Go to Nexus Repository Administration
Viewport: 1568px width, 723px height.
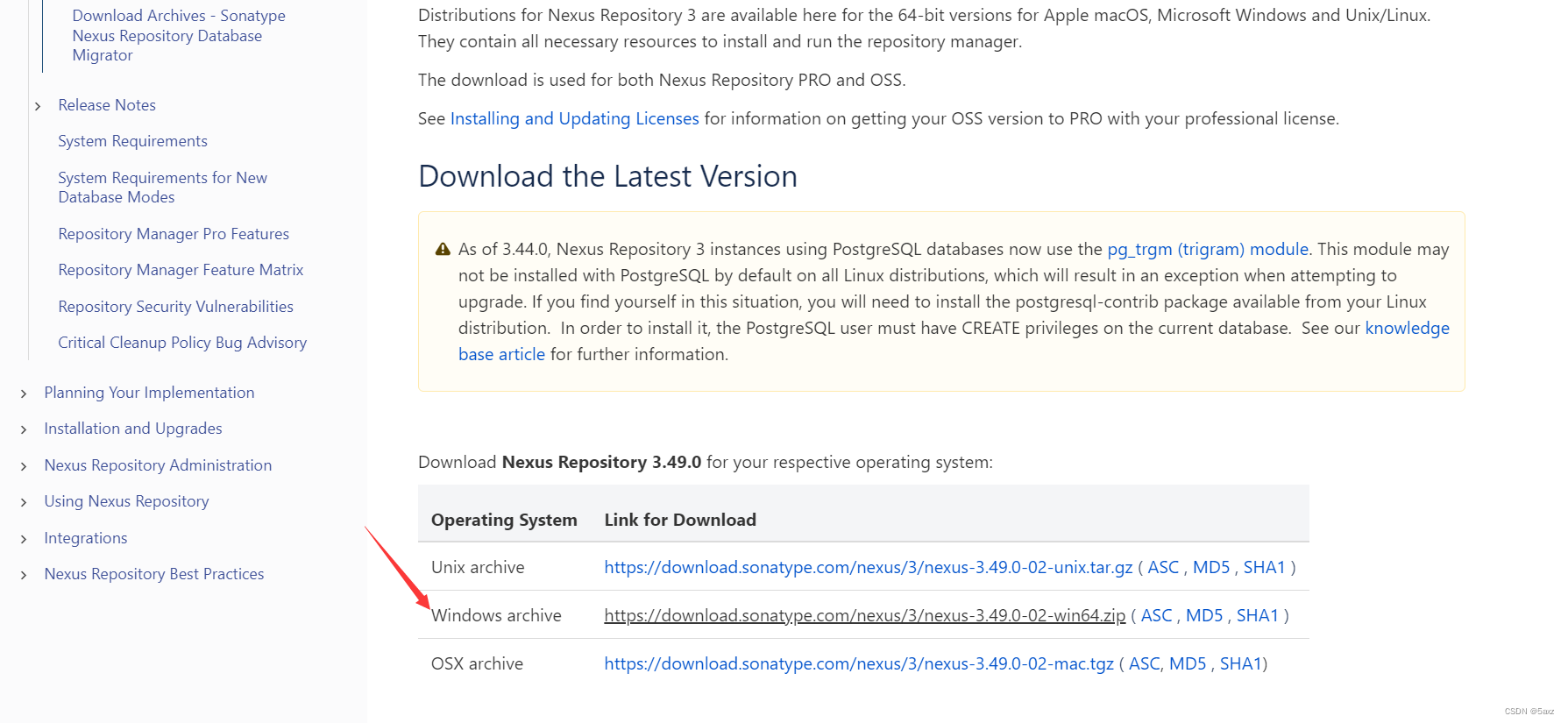point(158,465)
